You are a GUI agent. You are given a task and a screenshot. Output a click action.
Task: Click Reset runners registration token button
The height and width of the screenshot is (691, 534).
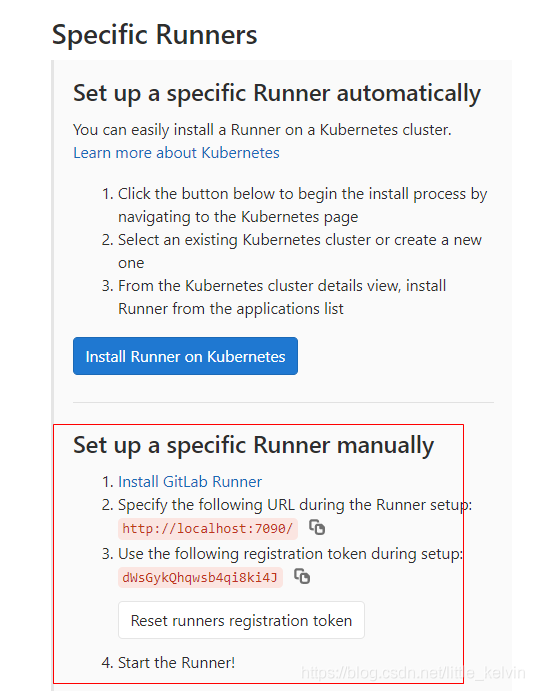pyautogui.click(x=241, y=620)
